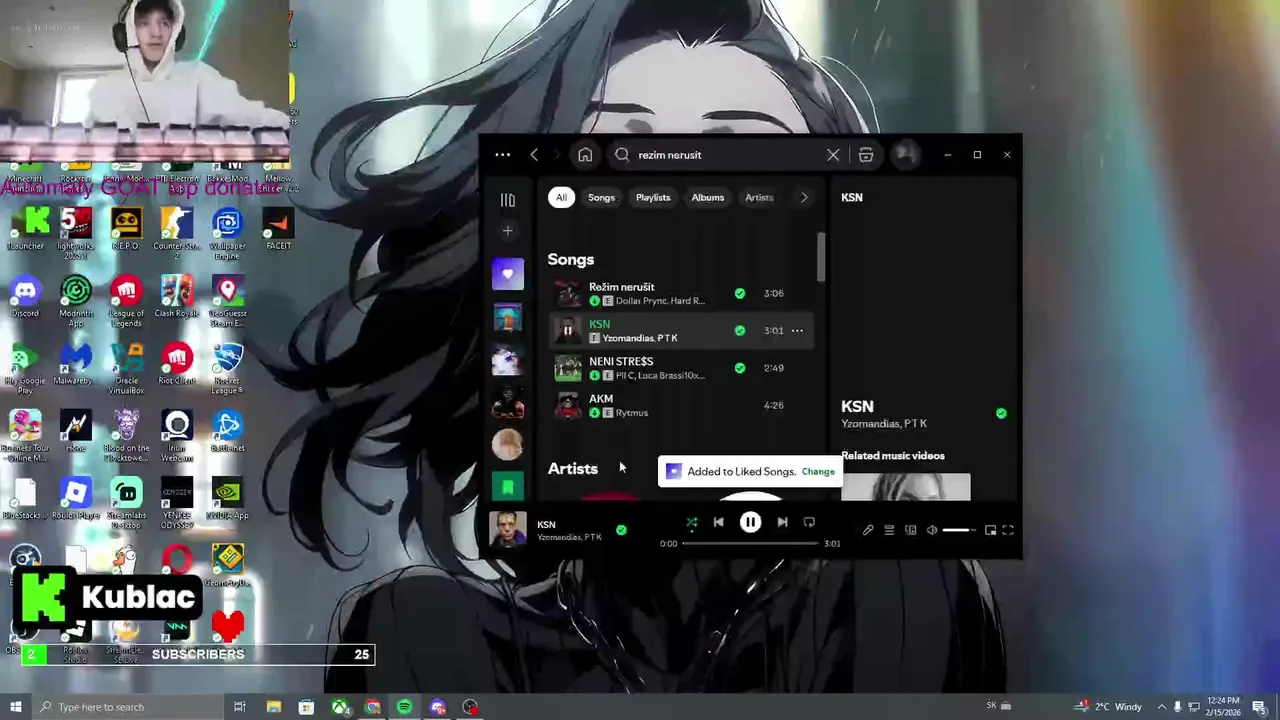
Task: Select the Discord desktop icon
Action: 25,297
